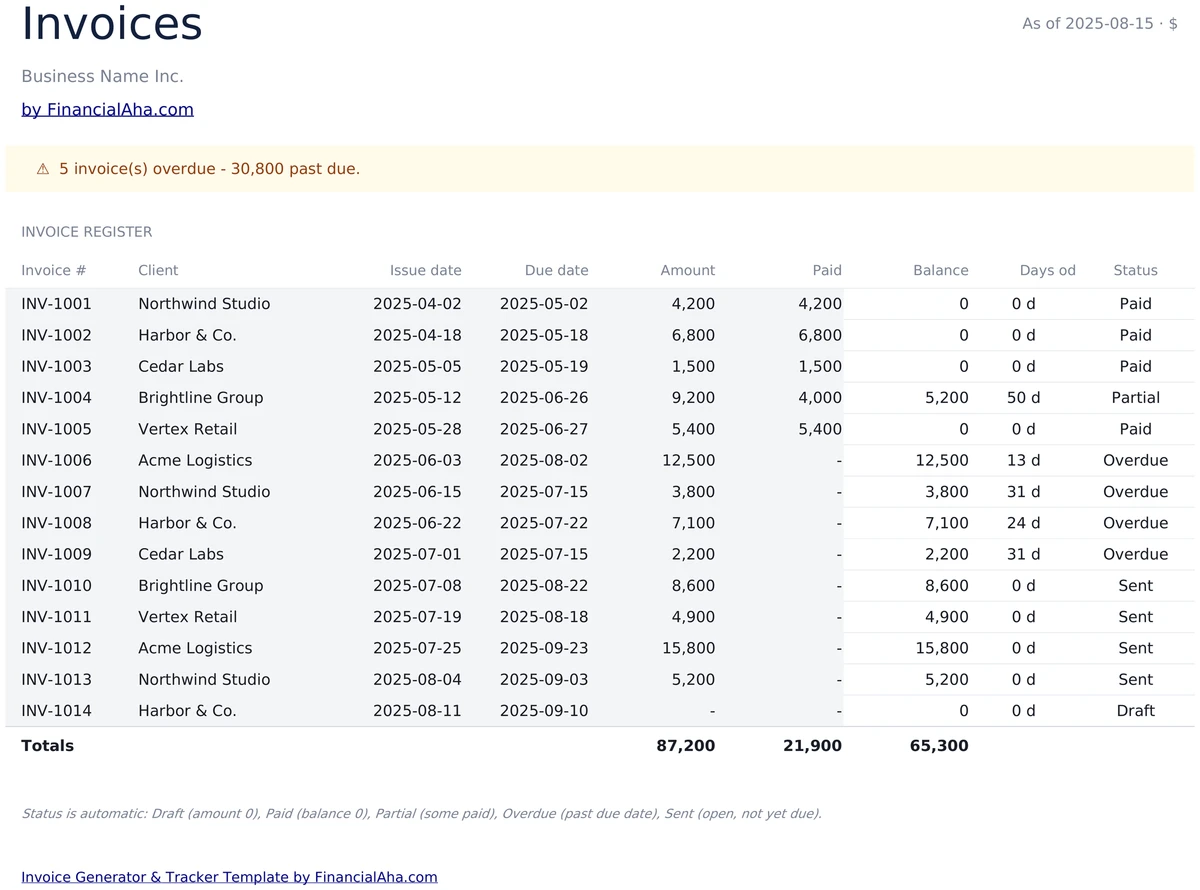Click total paid 21,900

pos(812,746)
